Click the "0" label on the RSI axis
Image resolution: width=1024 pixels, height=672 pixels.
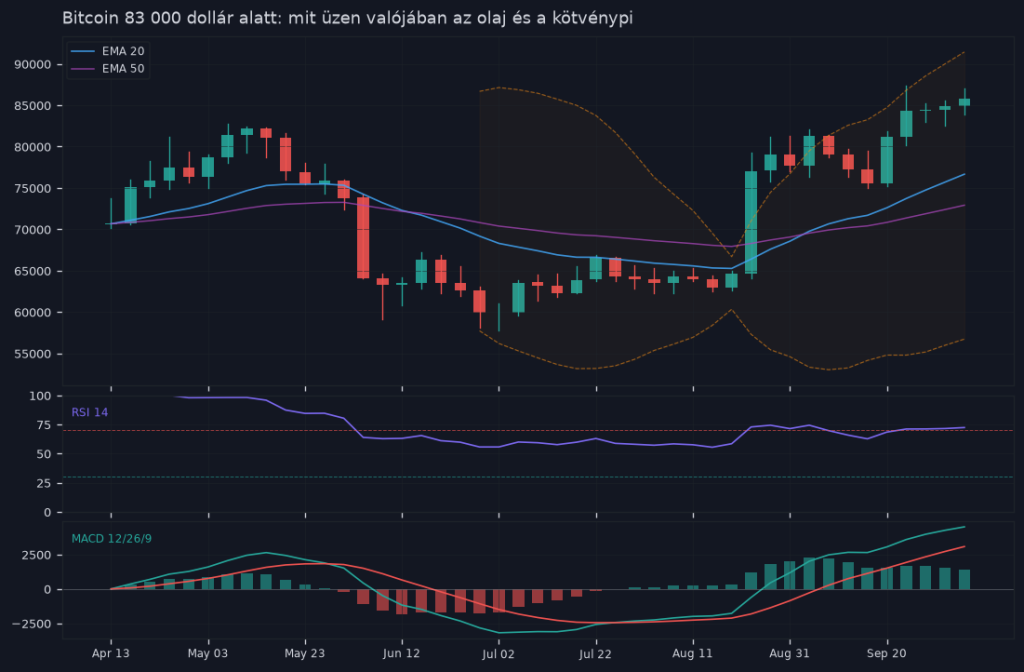[48, 513]
